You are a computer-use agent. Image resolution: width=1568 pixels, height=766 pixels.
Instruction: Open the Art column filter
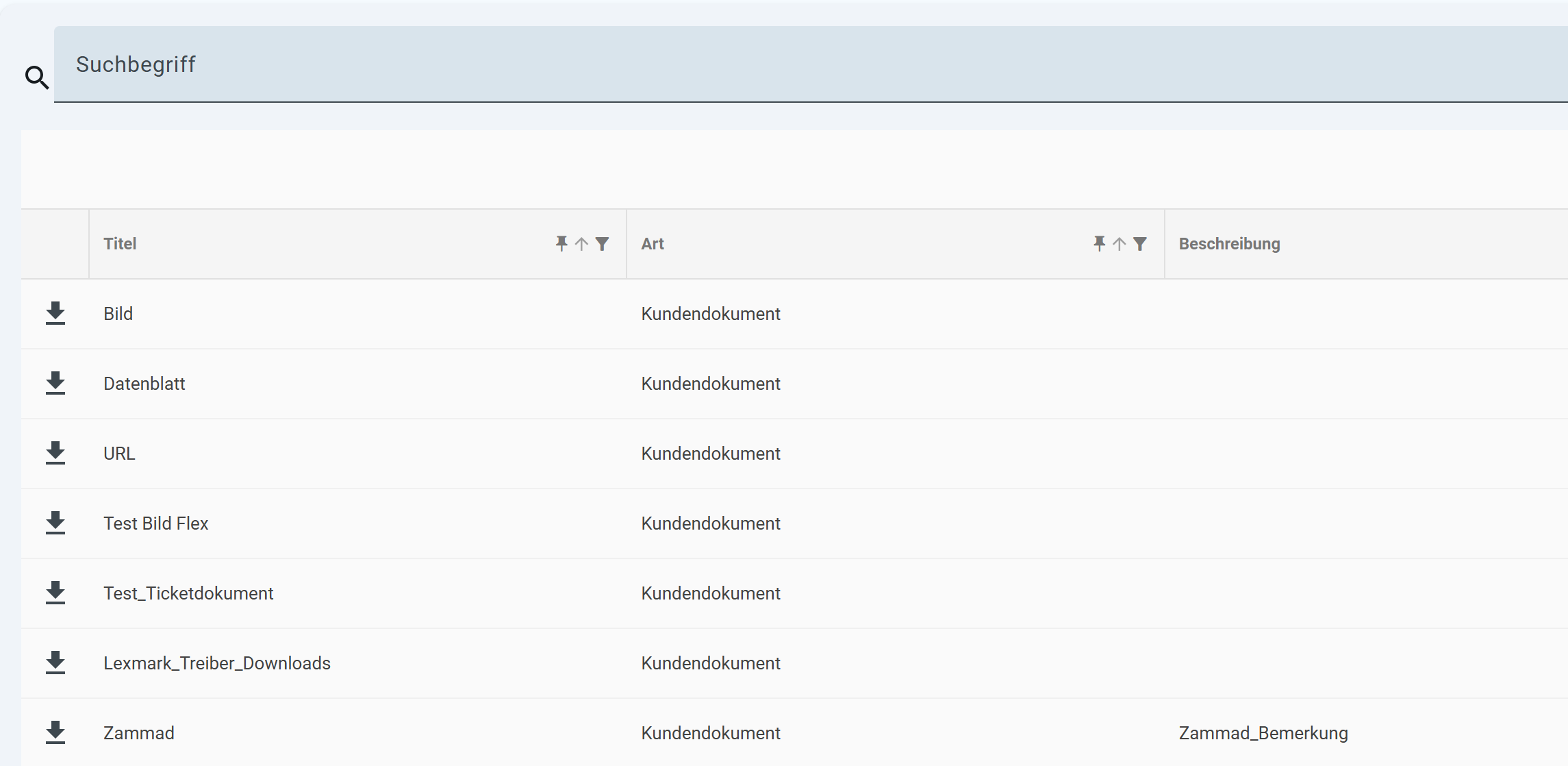(1139, 244)
